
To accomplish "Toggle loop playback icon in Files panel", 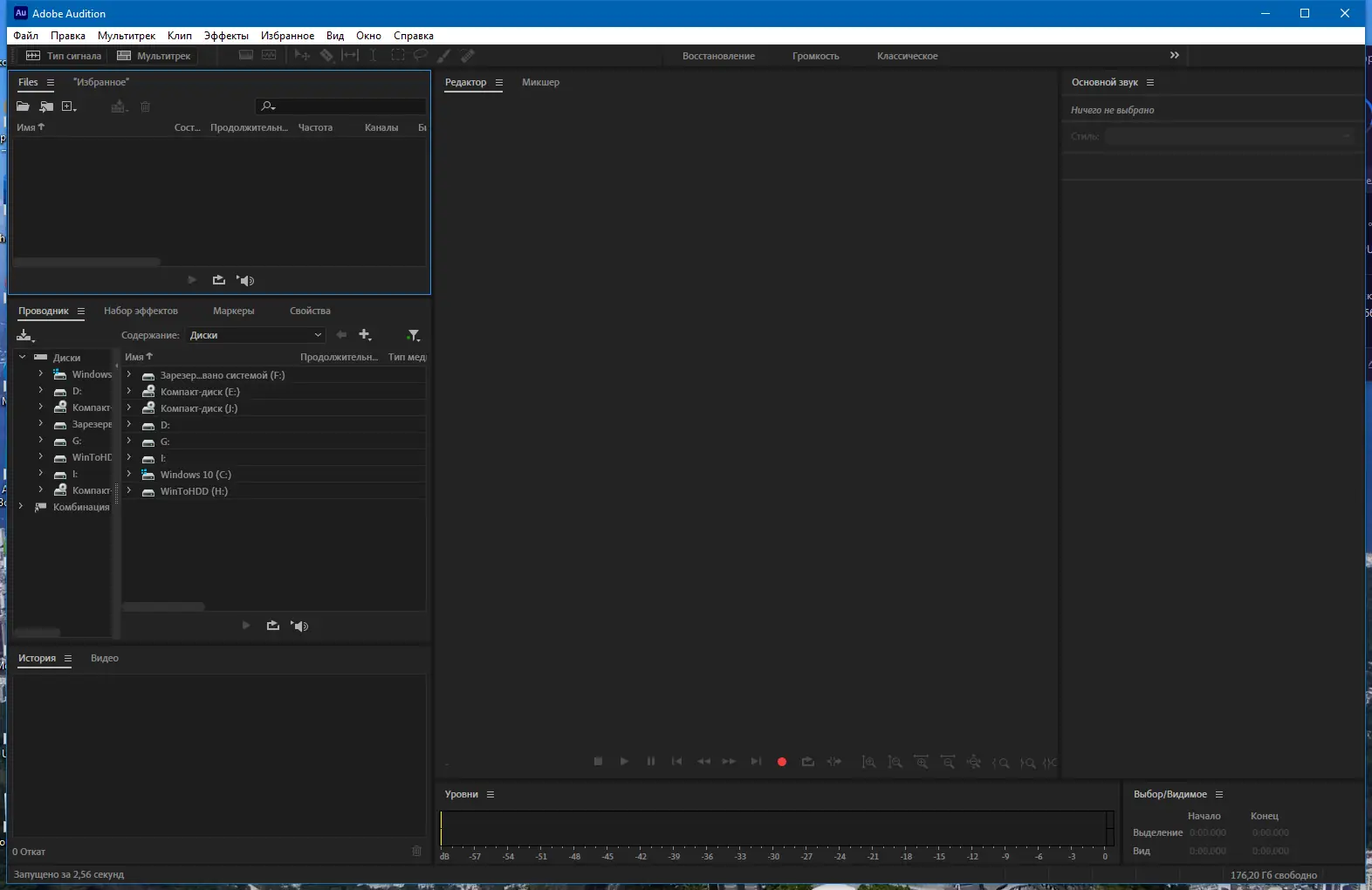I will (x=218, y=280).
